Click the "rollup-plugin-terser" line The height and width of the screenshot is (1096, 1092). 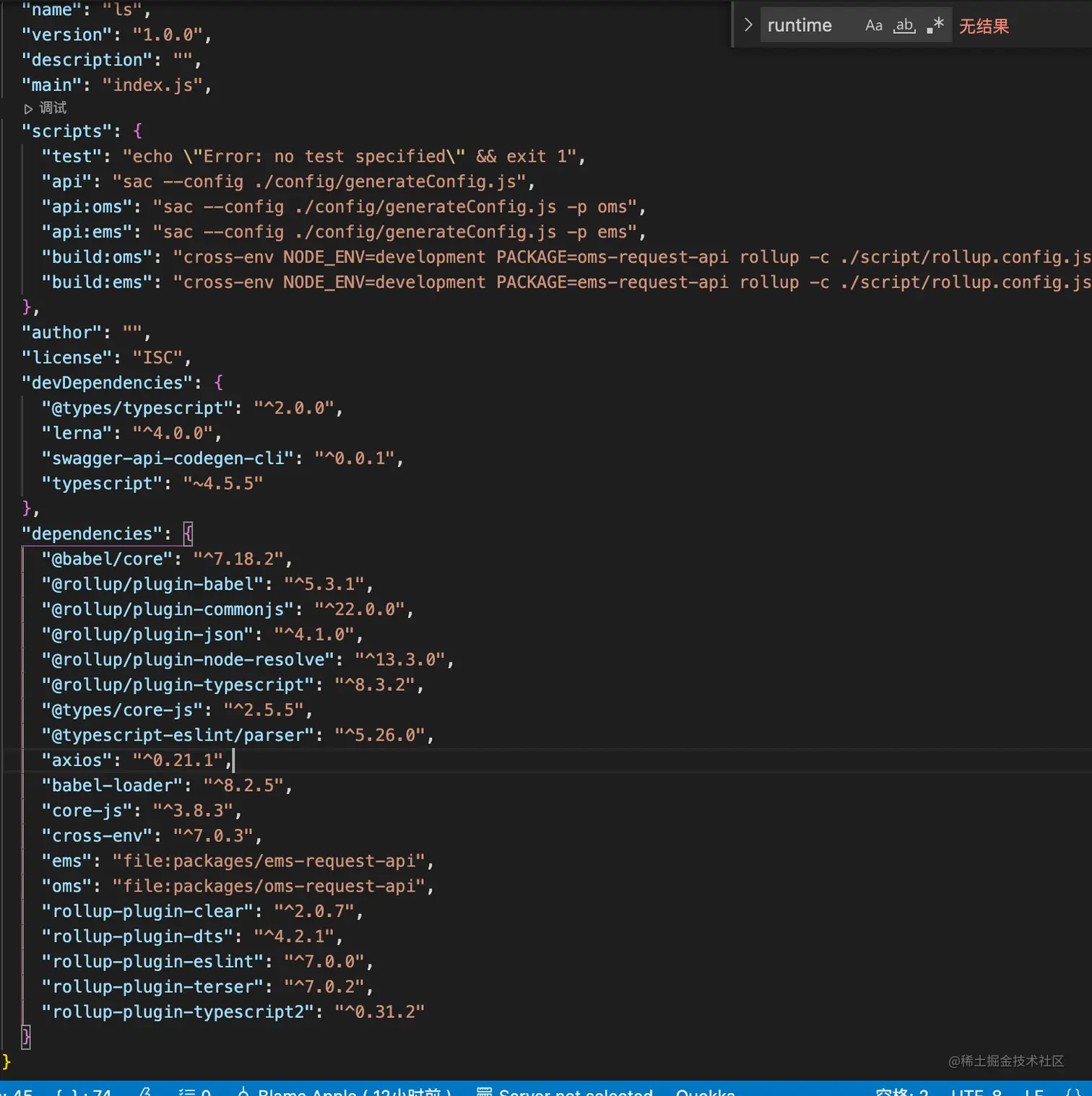click(x=207, y=987)
